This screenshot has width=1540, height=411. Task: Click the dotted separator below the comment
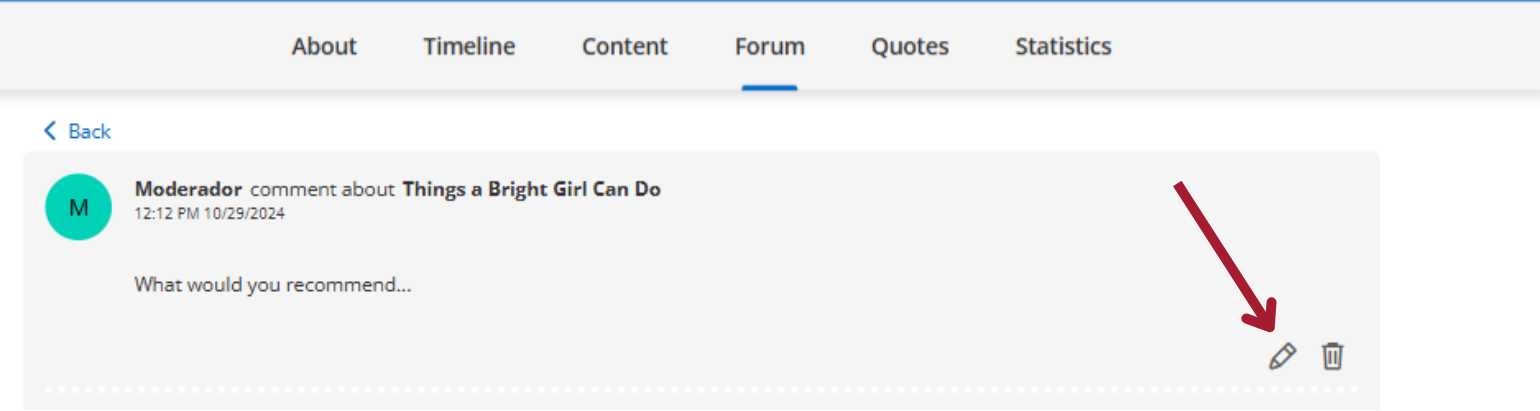point(702,389)
